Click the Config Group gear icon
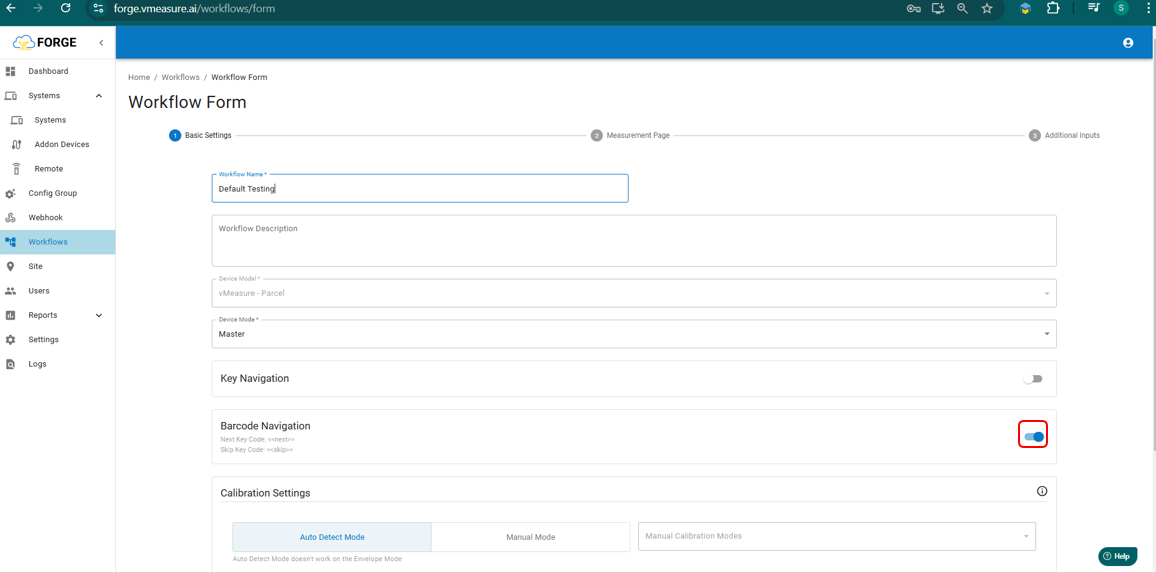 coord(10,193)
